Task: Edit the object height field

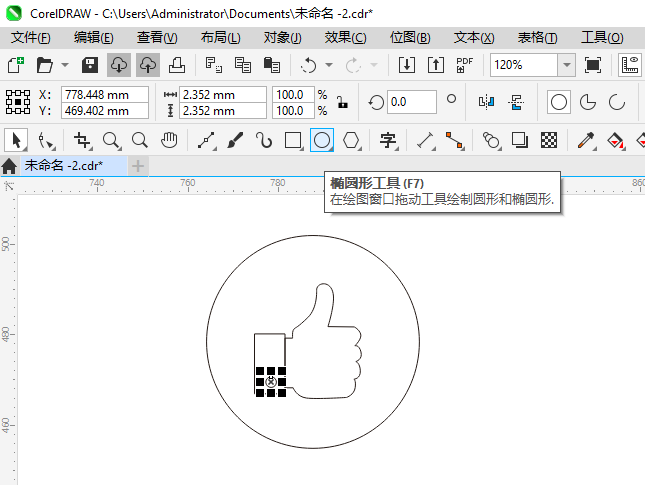Action: coord(223,111)
